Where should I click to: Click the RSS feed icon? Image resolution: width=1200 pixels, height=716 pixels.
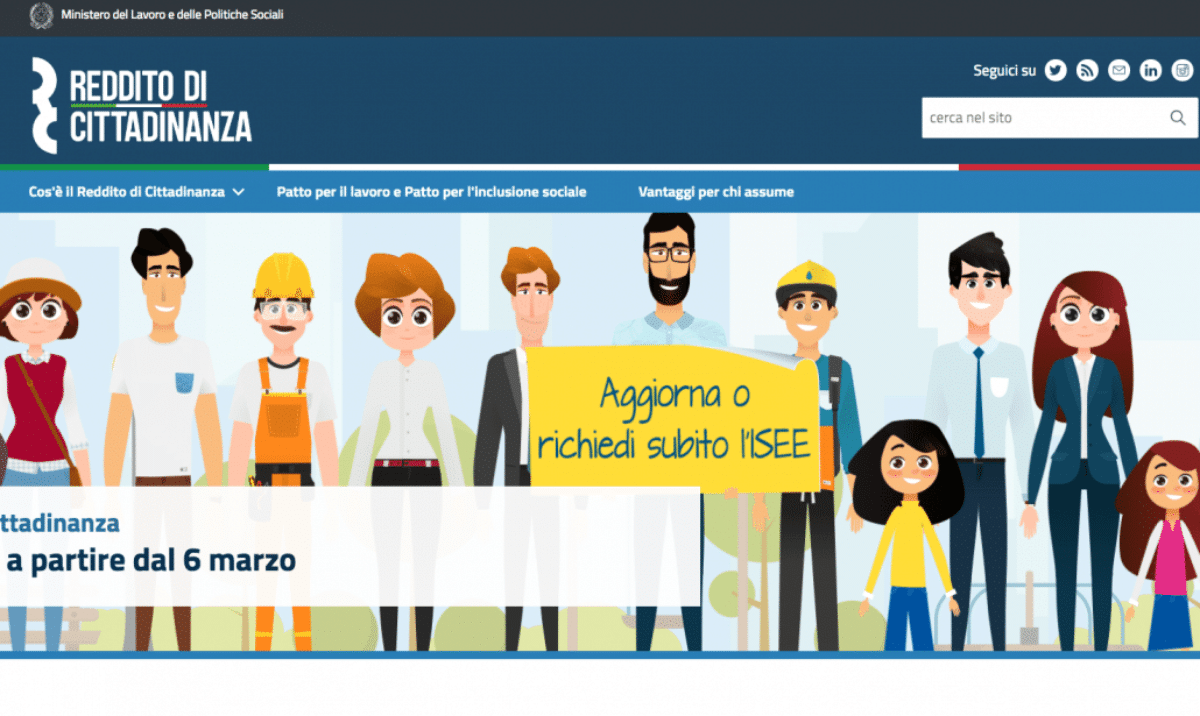click(1087, 70)
